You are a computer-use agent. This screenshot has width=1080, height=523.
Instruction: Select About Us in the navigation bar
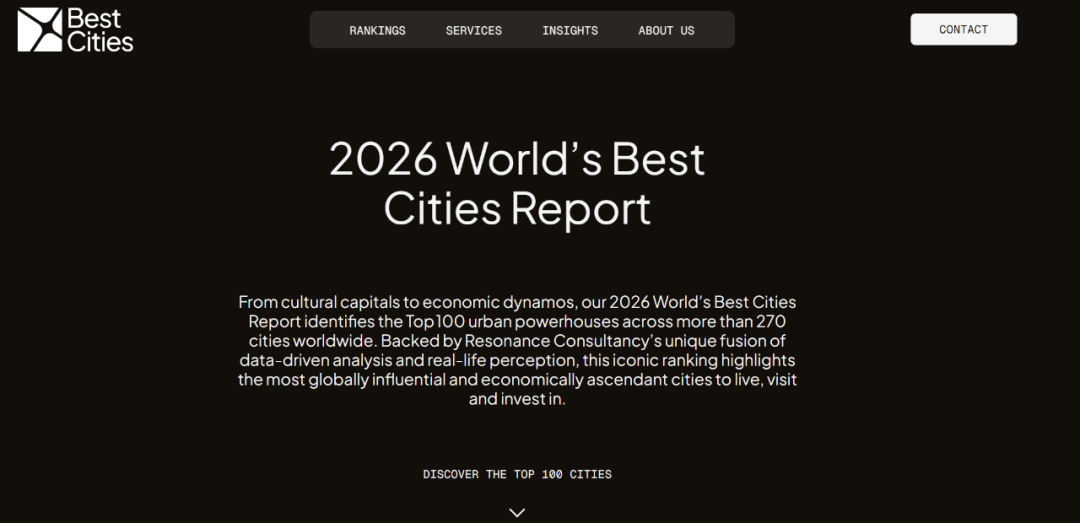tap(666, 30)
